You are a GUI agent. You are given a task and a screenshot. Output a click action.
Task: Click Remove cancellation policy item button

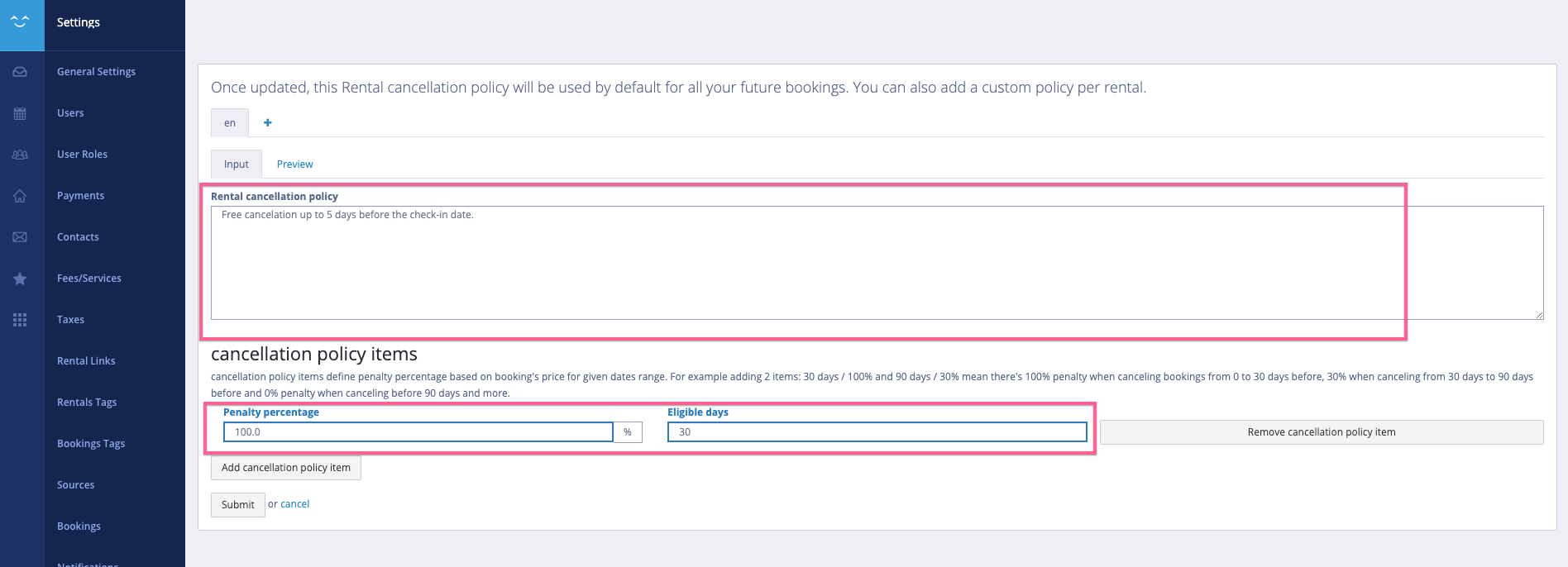1321,432
